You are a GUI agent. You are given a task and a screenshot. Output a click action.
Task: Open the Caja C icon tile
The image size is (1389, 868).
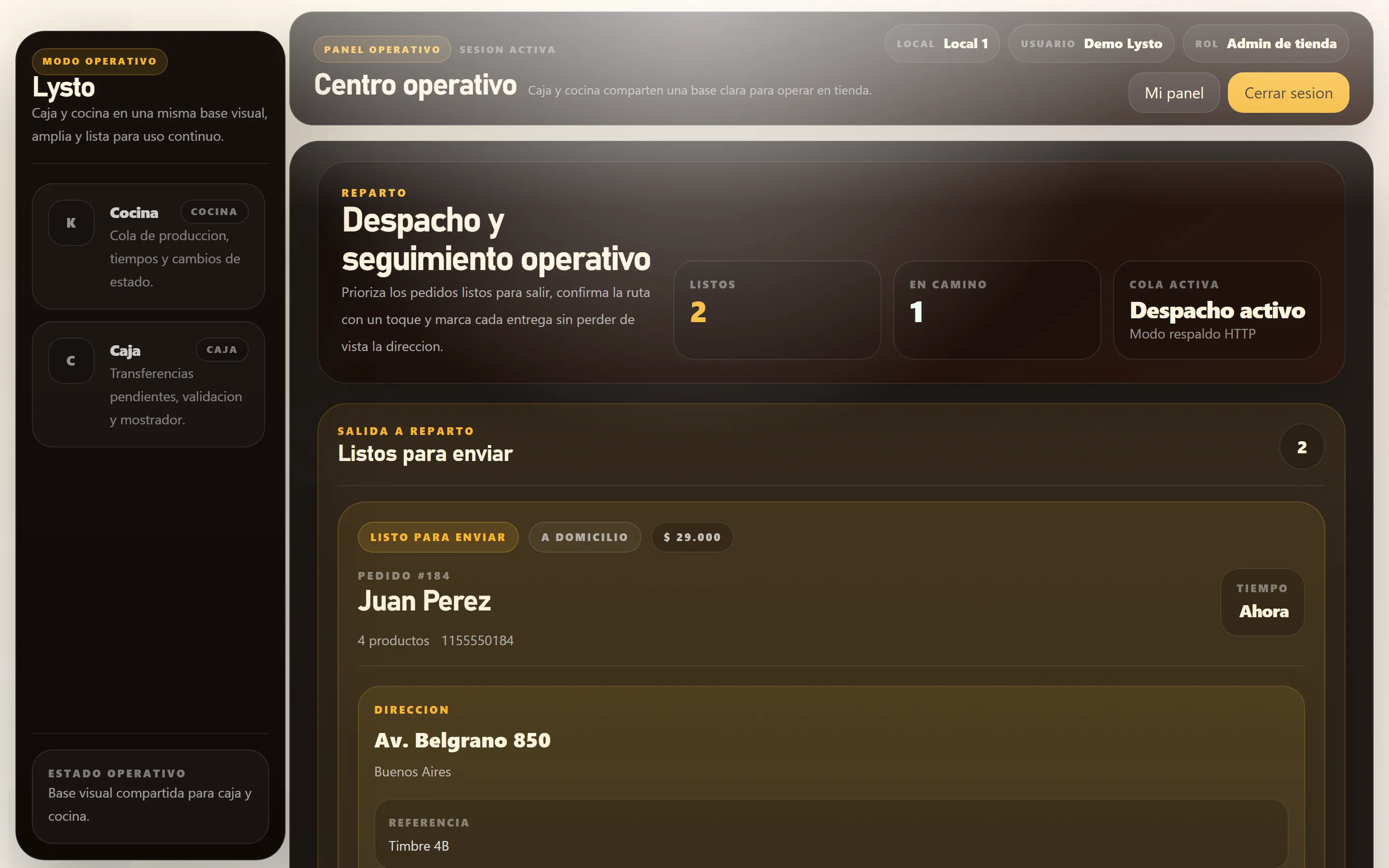coord(71,361)
